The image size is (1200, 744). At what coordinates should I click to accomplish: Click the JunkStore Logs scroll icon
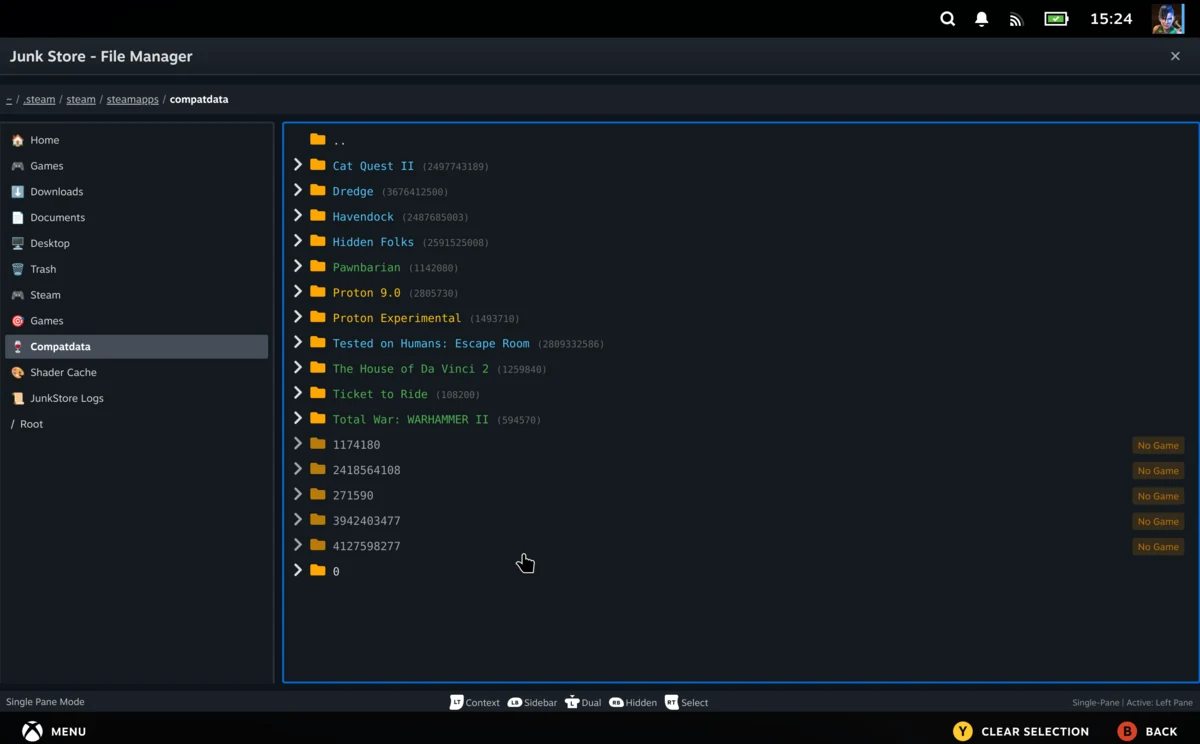point(17,398)
